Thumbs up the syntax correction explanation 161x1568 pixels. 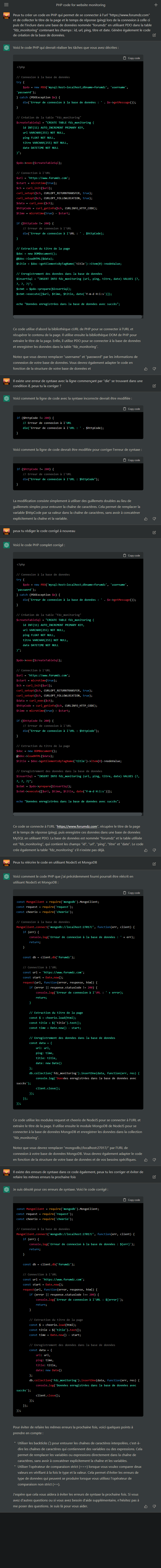(146, 519)
